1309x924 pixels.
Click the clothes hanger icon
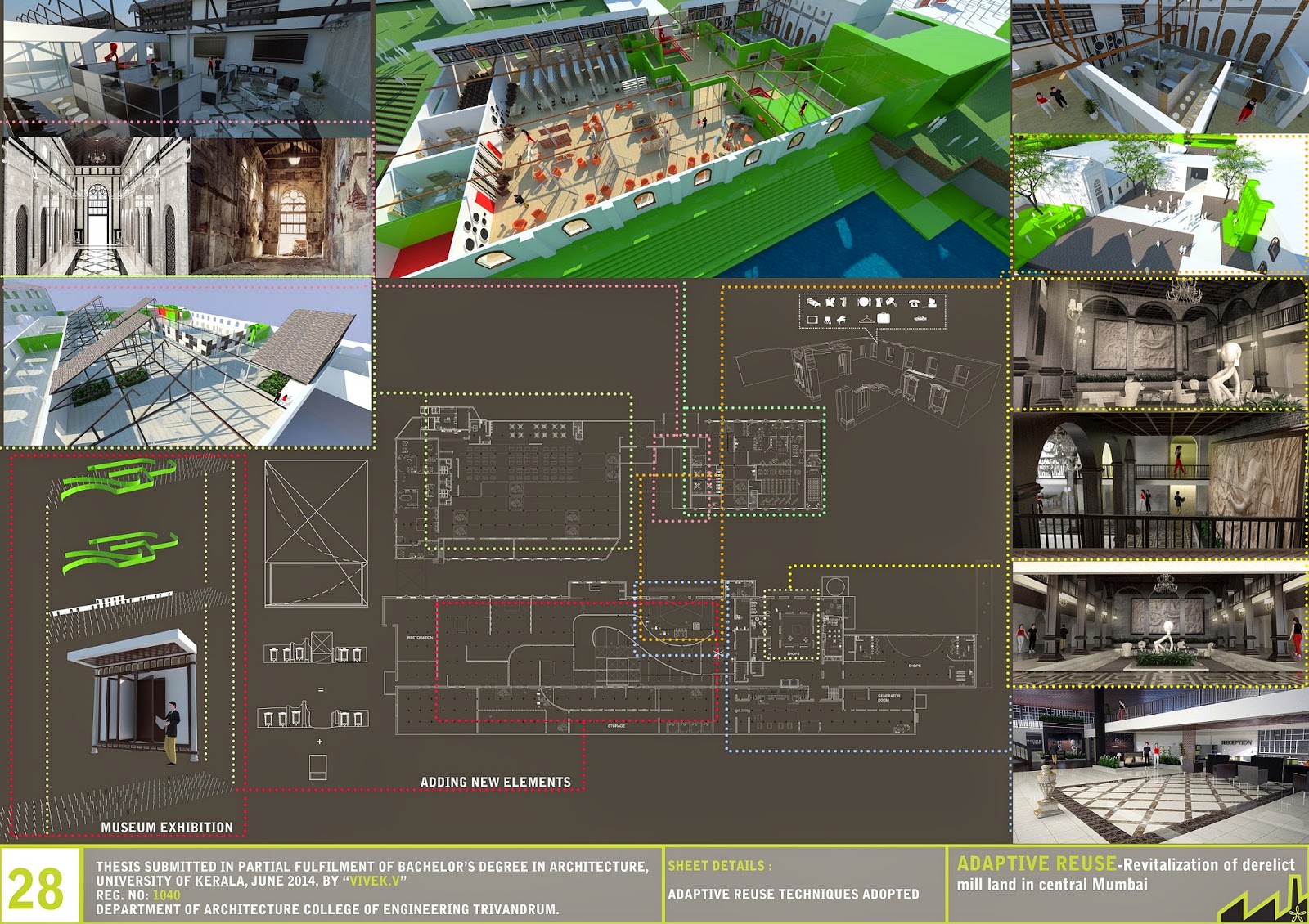[x=866, y=319]
